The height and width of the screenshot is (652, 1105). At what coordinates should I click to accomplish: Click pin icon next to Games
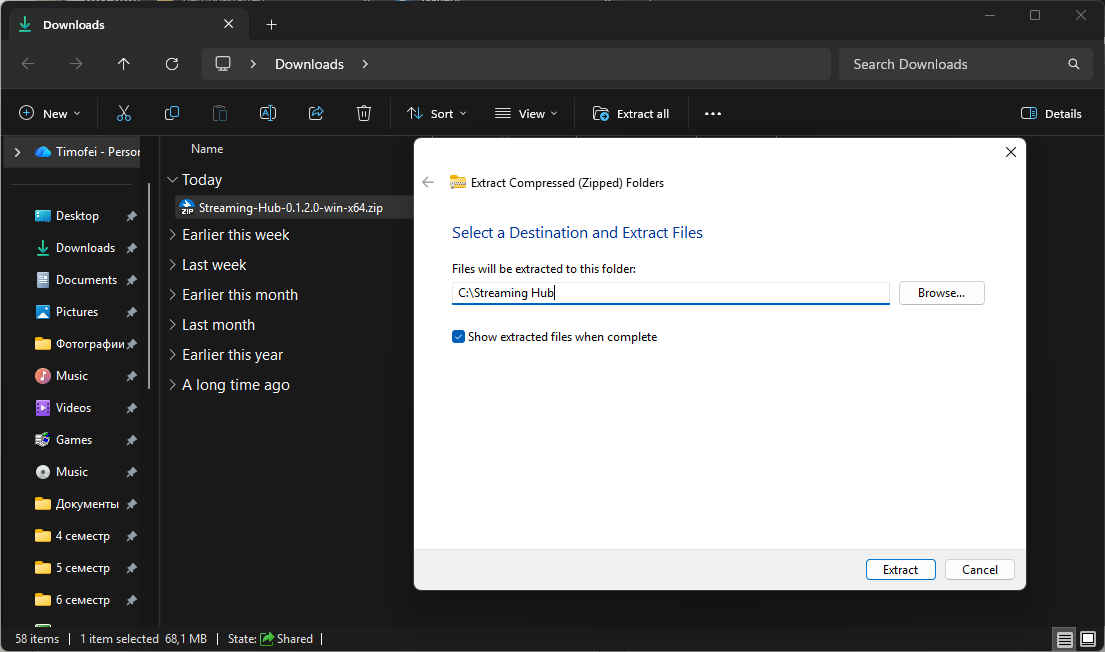tap(131, 441)
